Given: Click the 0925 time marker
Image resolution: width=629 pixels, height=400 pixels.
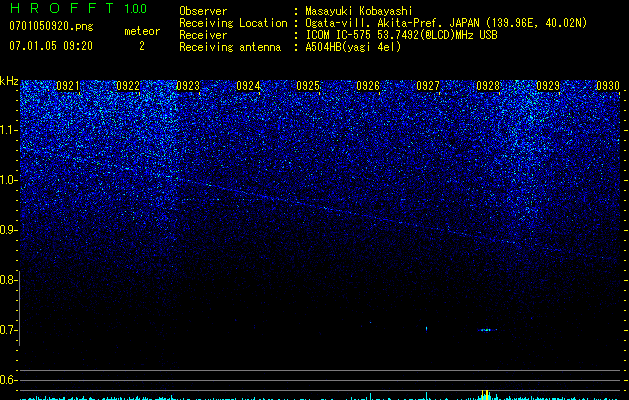Looking at the screenshot, I should 308,86.
